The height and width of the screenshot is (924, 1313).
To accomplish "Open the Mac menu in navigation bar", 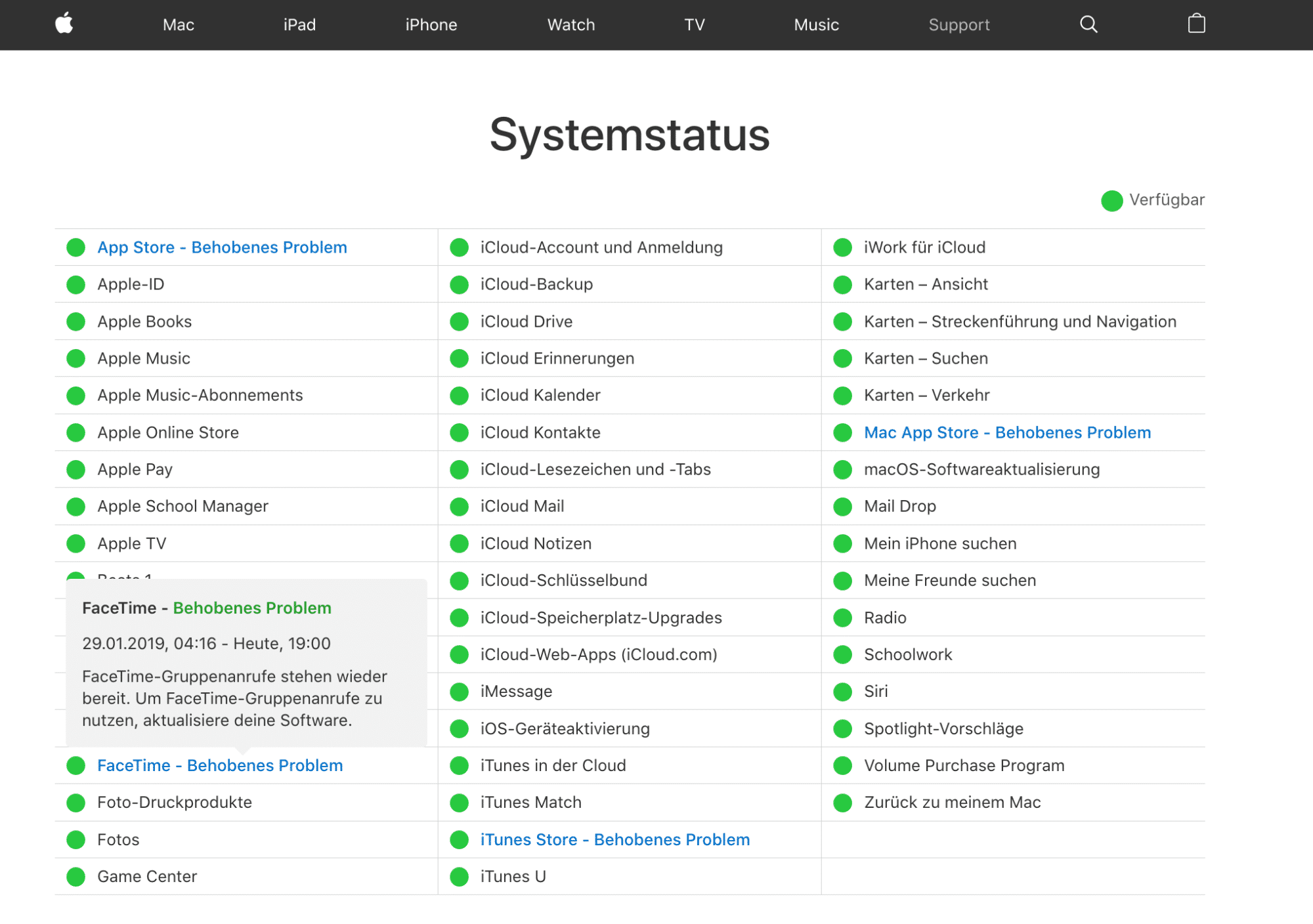I will pos(179,25).
